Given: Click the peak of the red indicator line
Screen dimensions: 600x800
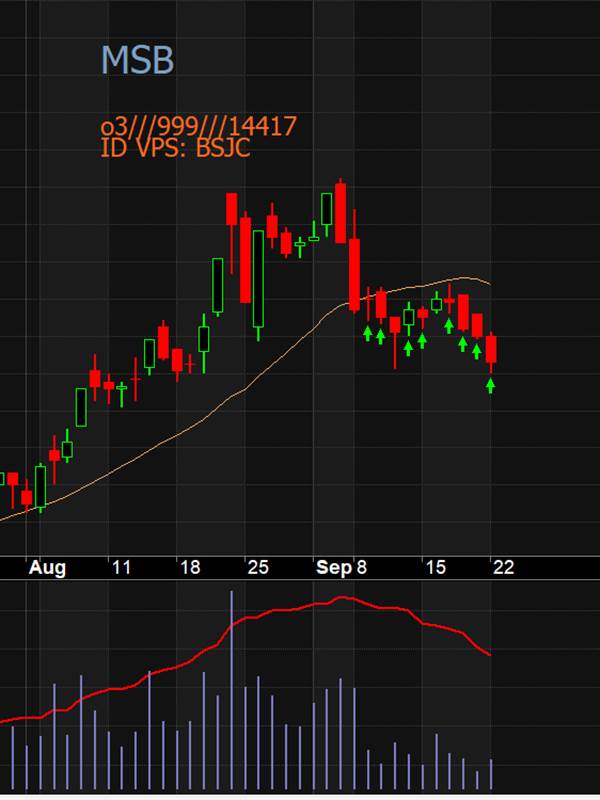Looking at the screenshot, I should [342, 598].
